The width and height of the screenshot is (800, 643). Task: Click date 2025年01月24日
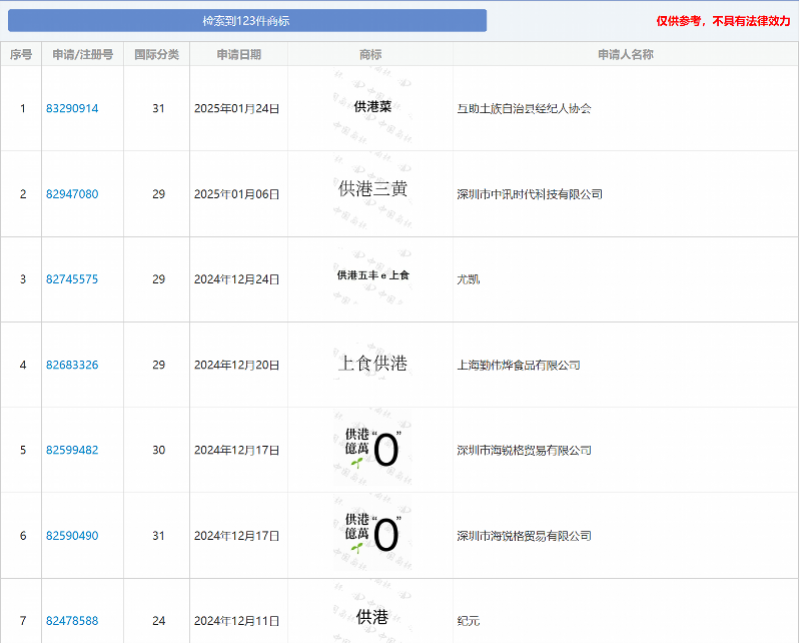237,108
